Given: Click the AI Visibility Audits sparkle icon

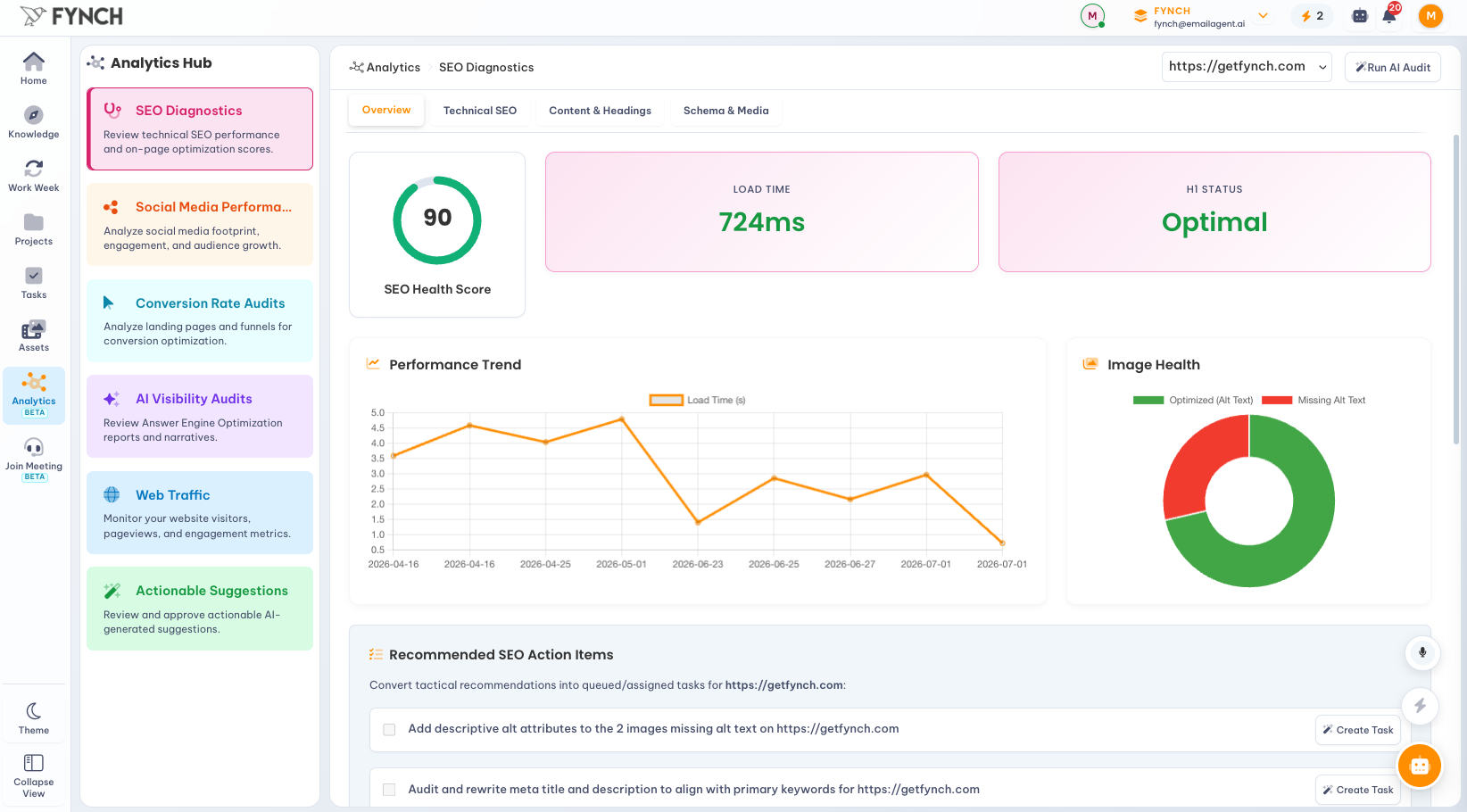Looking at the screenshot, I should click(112, 399).
